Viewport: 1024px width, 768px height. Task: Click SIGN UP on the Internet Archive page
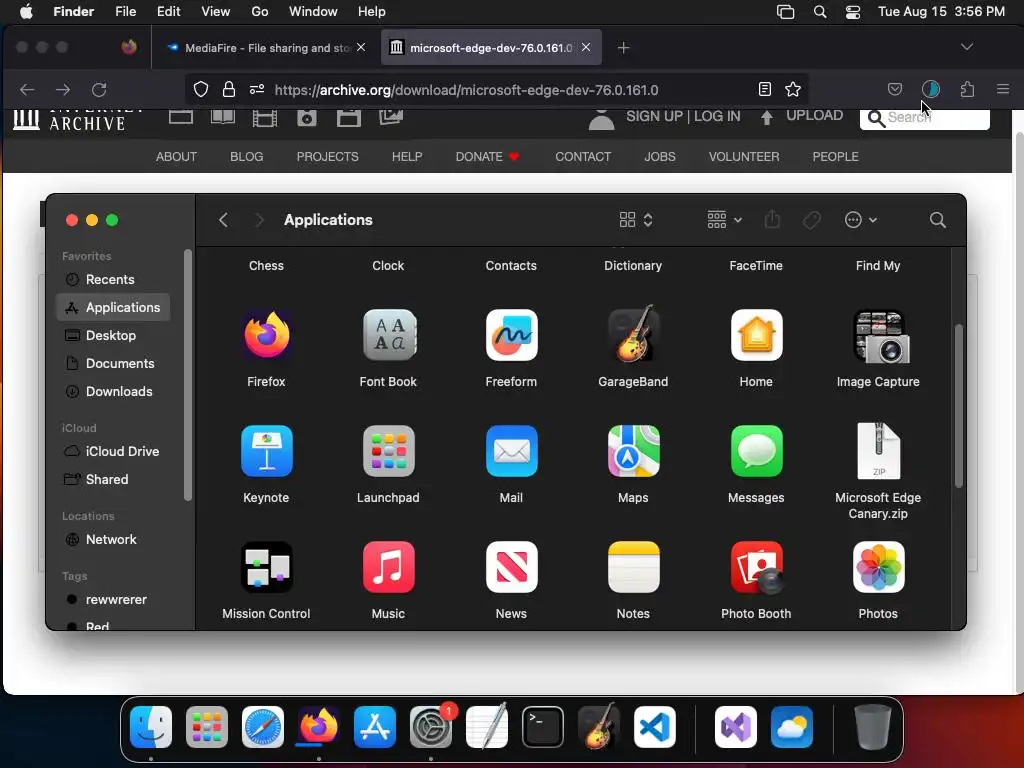(654, 116)
